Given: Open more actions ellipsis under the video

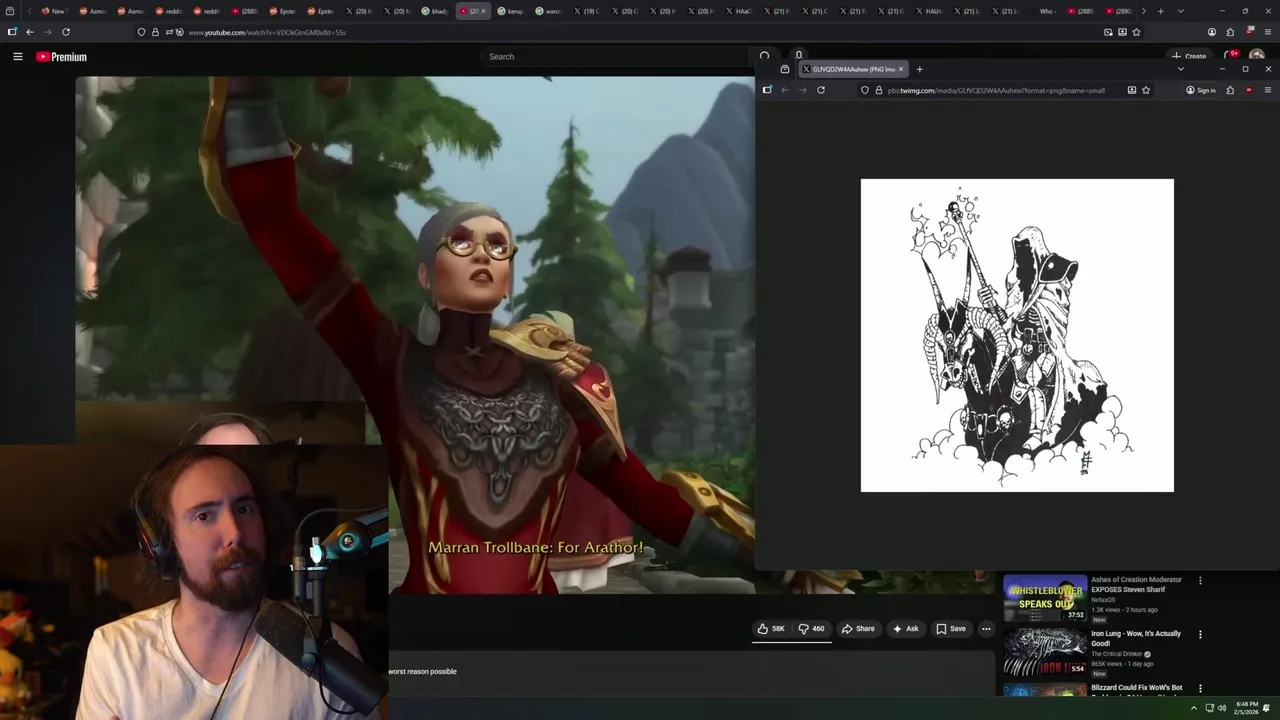Looking at the screenshot, I should 986,629.
